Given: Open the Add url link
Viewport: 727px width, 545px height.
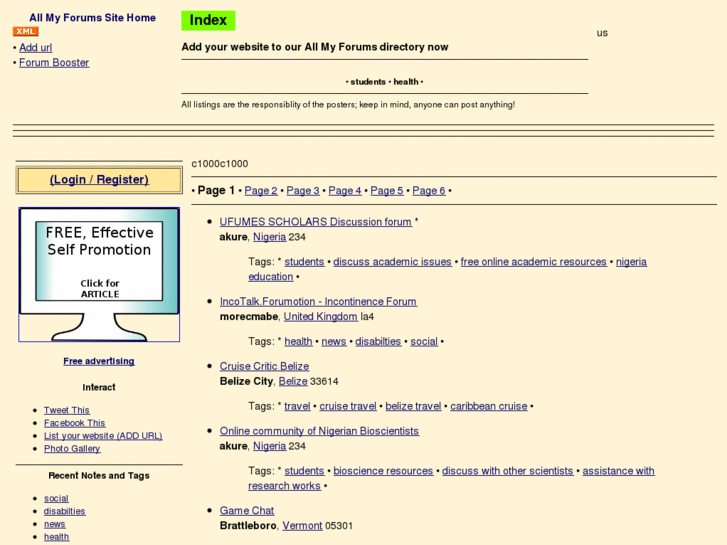Looking at the screenshot, I should coord(36,47).
